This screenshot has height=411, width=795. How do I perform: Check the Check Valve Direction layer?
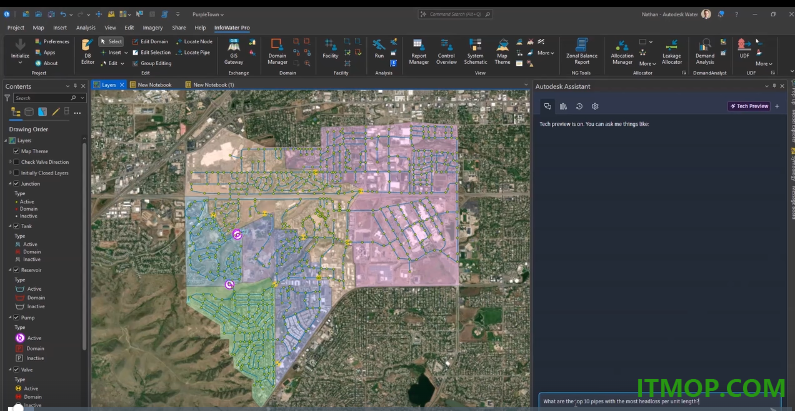tap(17, 162)
